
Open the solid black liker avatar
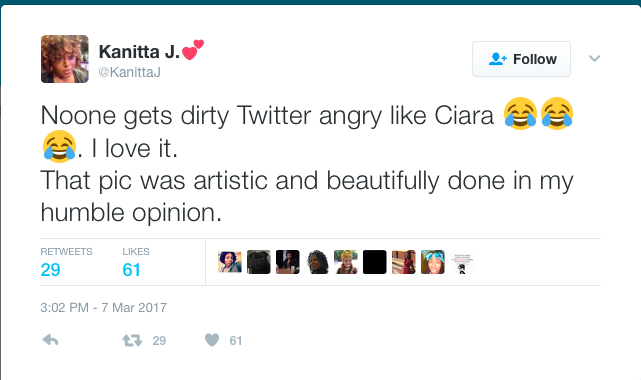click(x=374, y=262)
